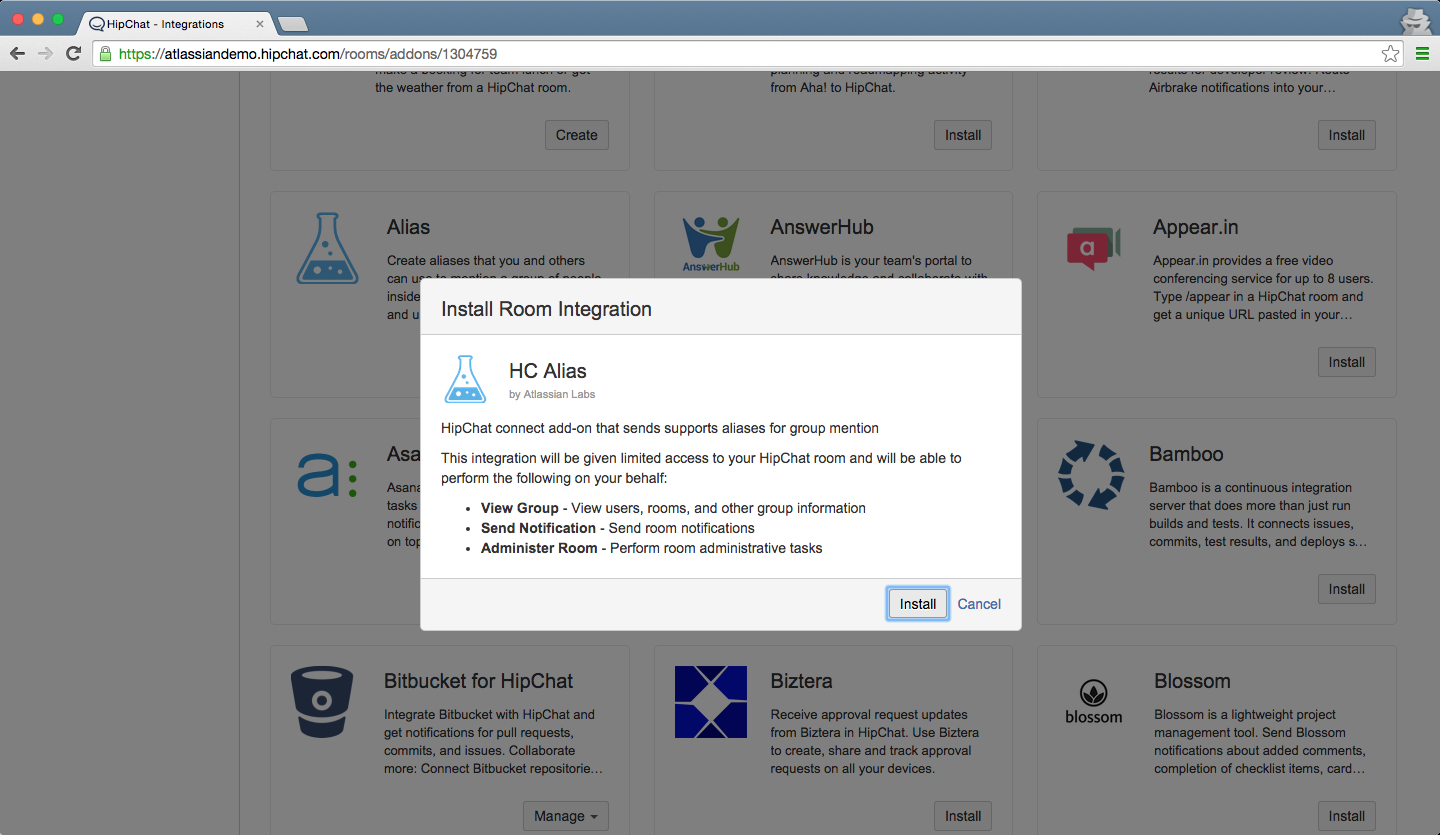The height and width of the screenshot is (835, 1440).
Task: Open a new browser tab
Action: point(292,24)
